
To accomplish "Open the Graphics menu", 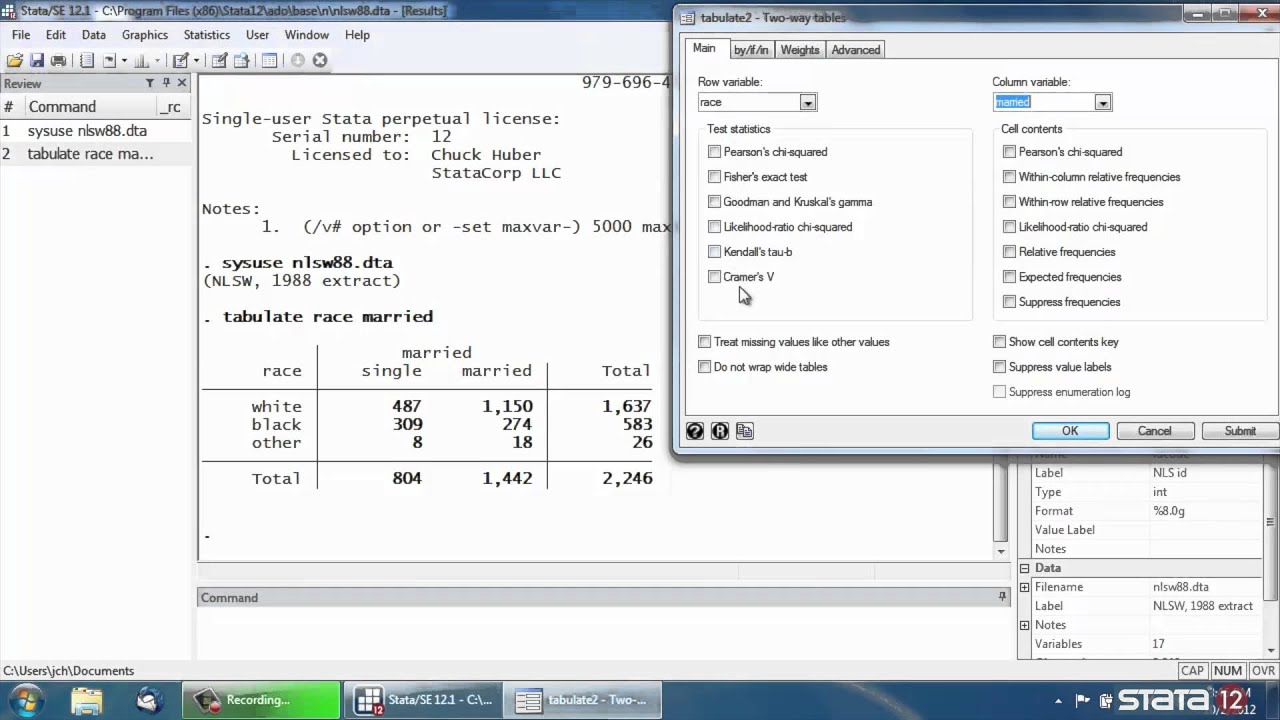I will [145, 35].
